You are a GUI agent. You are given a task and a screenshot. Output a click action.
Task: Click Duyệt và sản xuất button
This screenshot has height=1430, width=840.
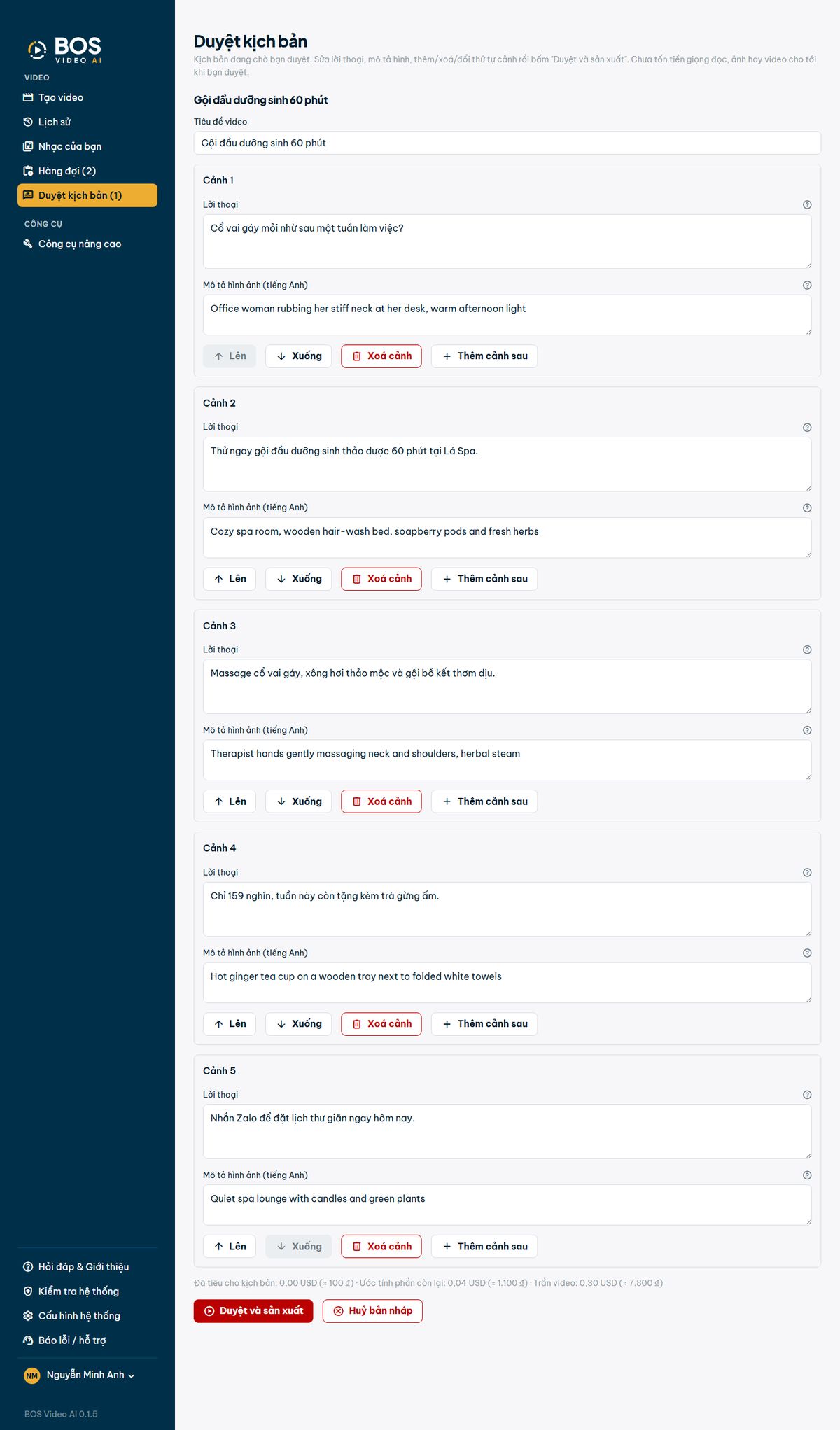click(253, 1311)
